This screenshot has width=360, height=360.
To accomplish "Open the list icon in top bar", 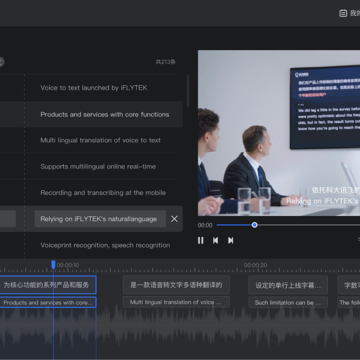I will click(x=343, y=13).
